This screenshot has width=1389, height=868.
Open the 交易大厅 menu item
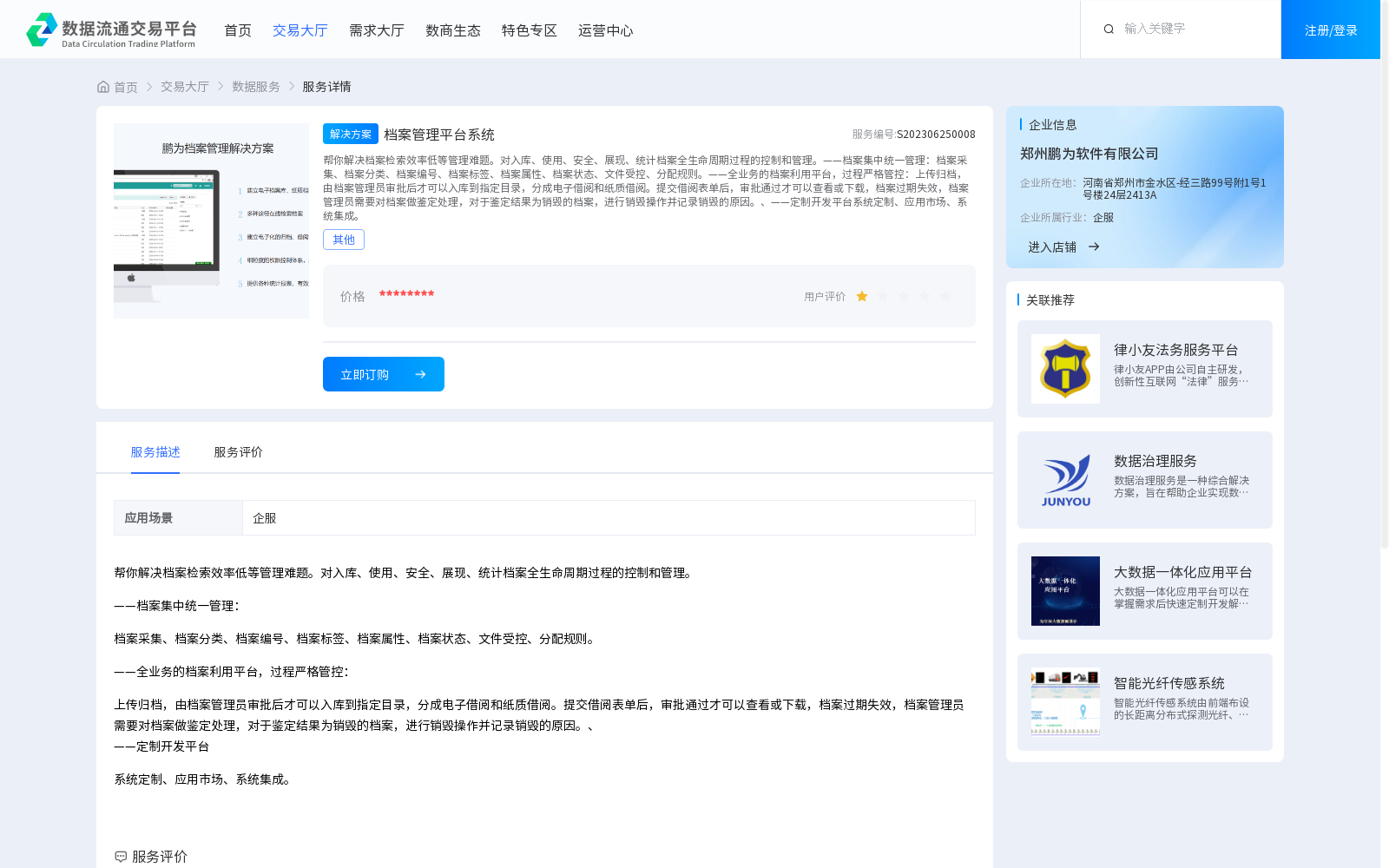tap(300, 30)
